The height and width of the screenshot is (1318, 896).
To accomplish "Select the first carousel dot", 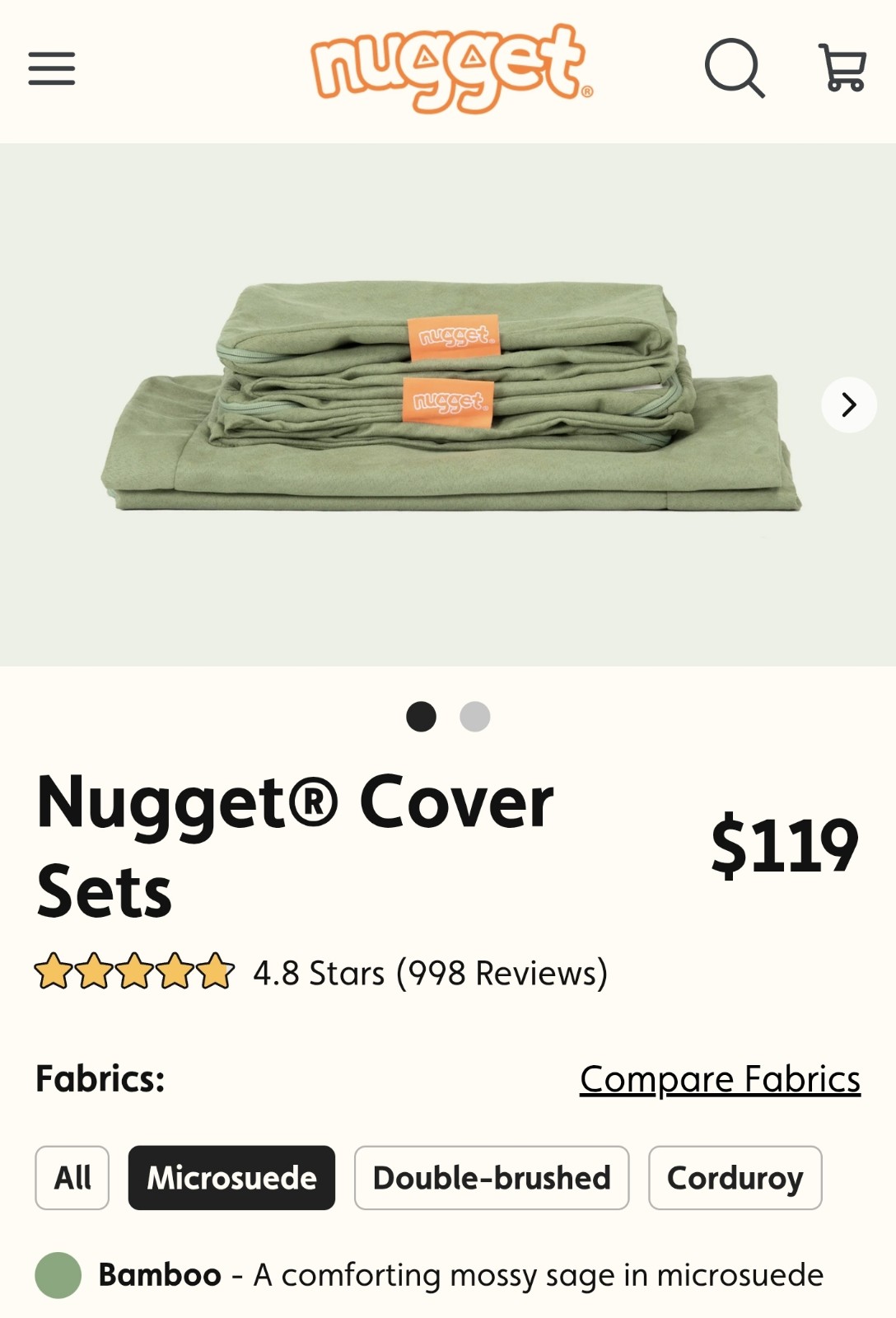I will point(421,717).
